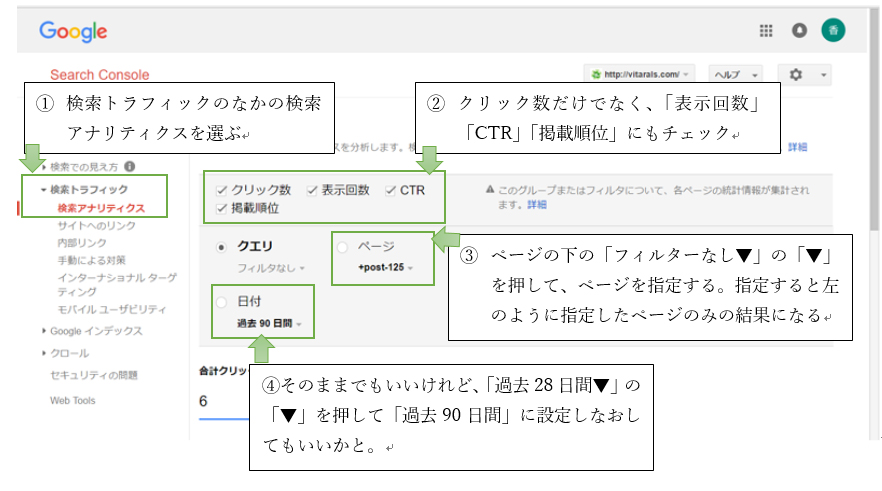882x491 pixels.
Task: Open セキュリティの問題 in sidebar
Action: [93, 375]
